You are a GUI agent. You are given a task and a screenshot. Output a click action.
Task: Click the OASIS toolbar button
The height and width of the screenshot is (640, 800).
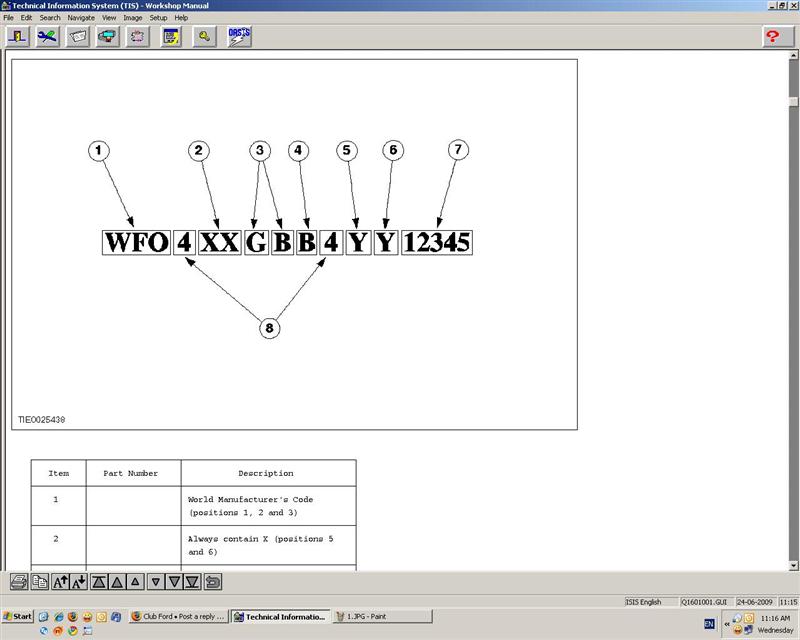[239, 36]
